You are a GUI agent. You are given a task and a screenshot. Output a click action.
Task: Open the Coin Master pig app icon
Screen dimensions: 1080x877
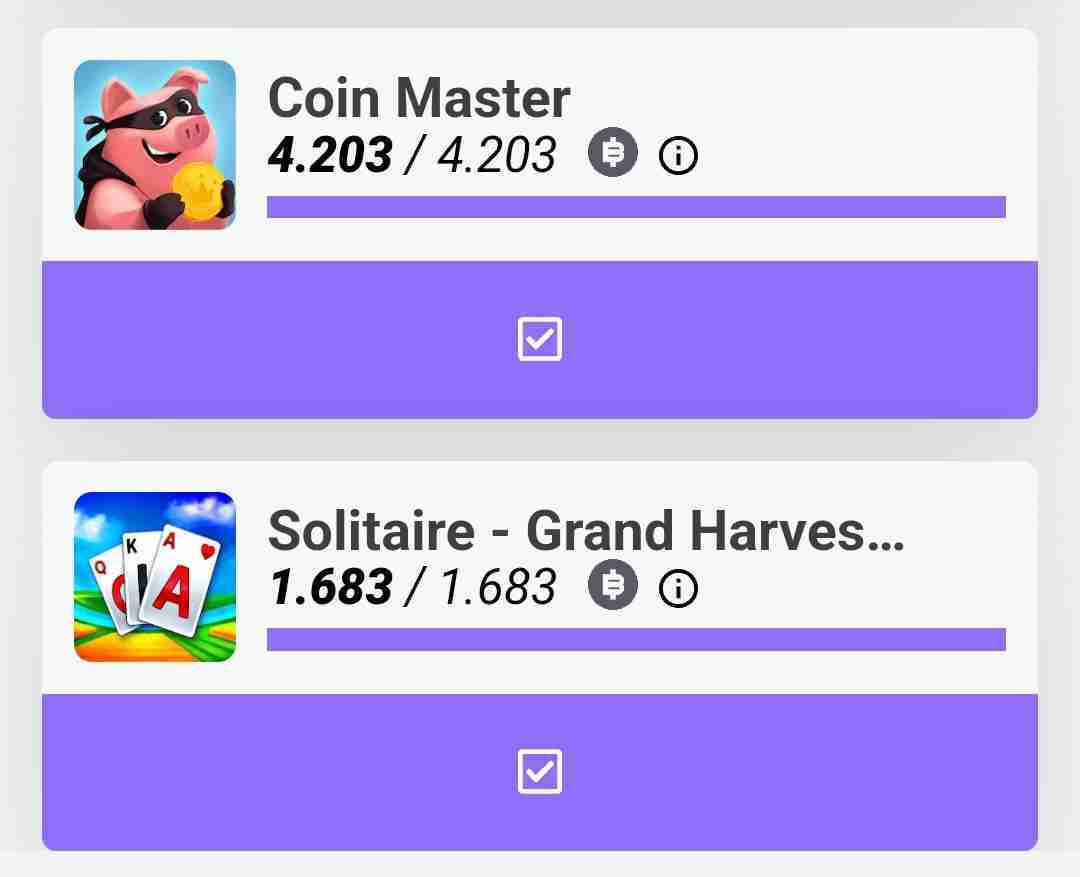pos(155,145)
